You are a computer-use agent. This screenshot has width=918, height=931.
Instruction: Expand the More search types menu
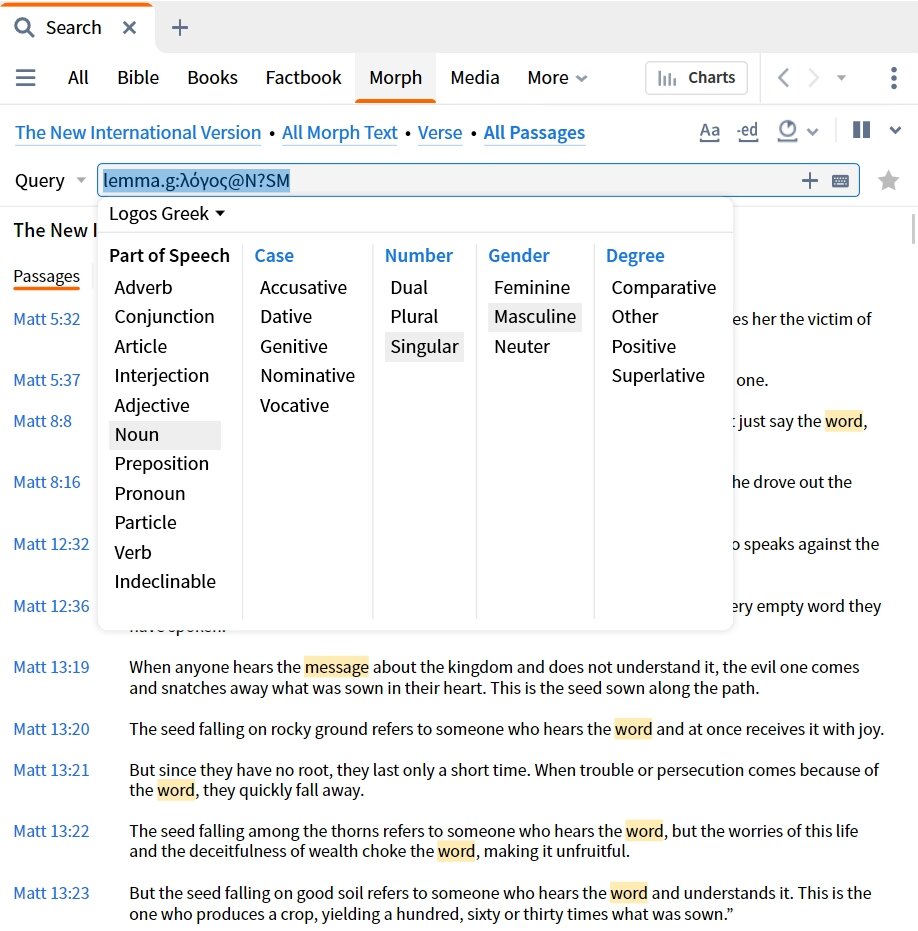[x=557, y=78]
